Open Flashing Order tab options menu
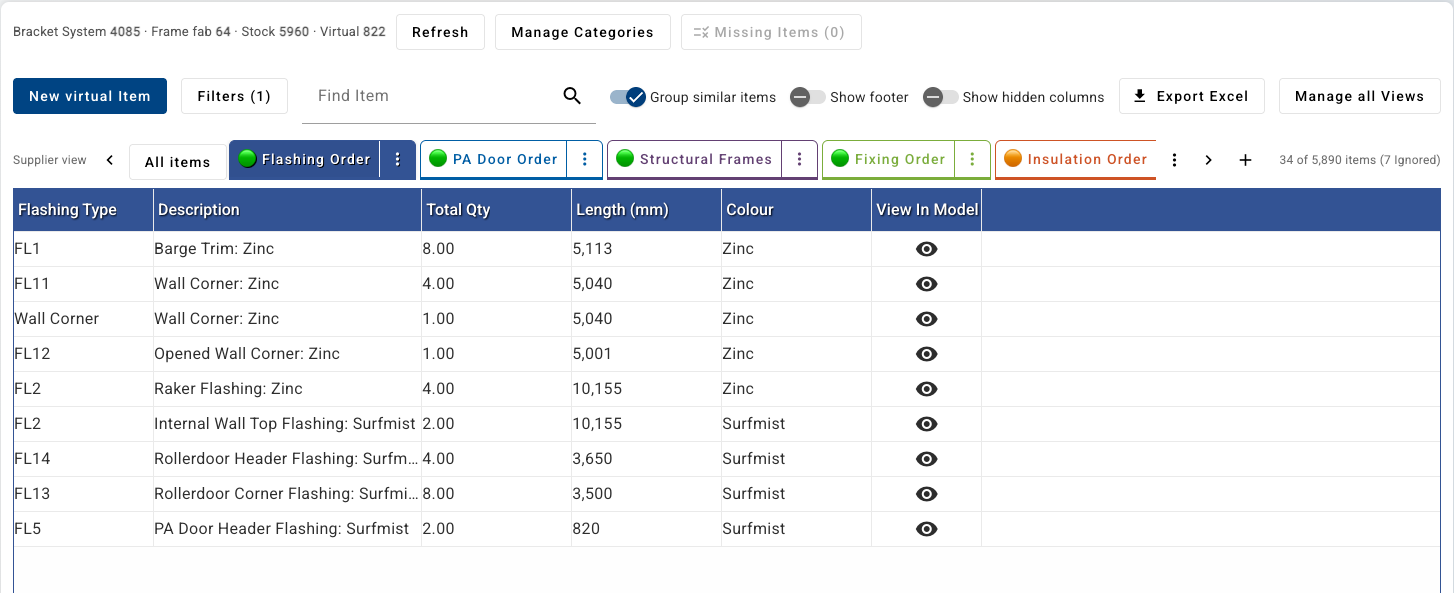1454x593 pixels. [398, 159]
